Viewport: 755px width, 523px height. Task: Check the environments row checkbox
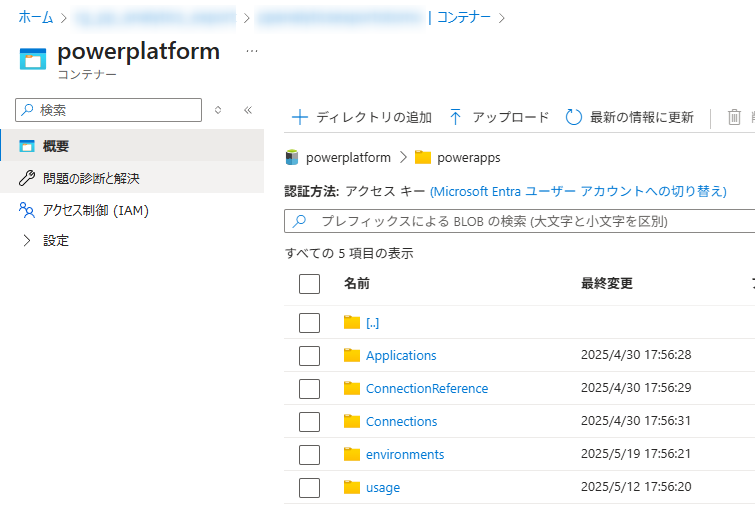pyautogui.click(x=309, y=455)
